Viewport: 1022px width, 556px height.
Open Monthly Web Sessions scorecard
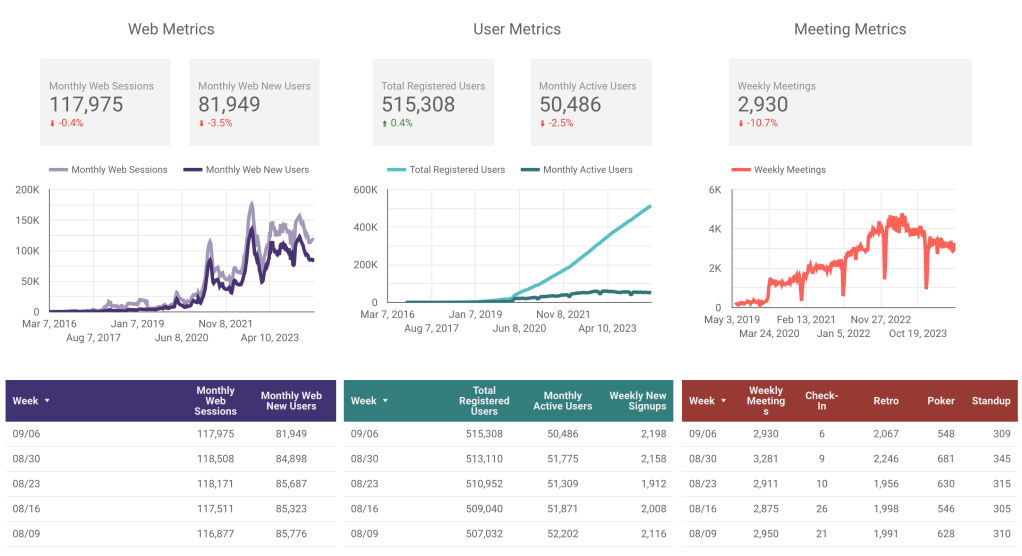pyautogui.click(x=105, y=102)
